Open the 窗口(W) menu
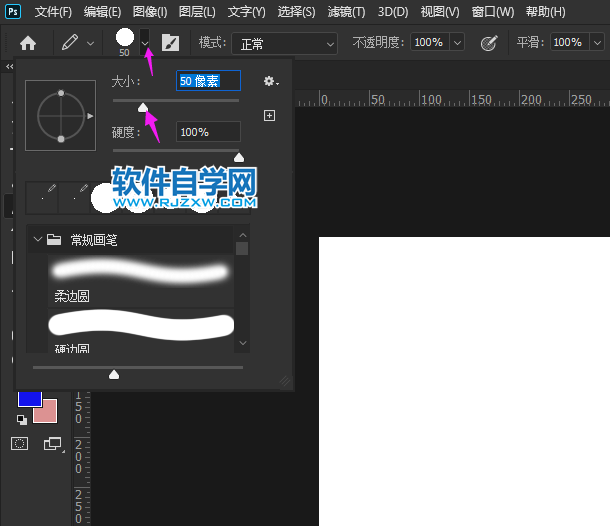The width and height of the screenshot is (610, 526). (493, 12)
